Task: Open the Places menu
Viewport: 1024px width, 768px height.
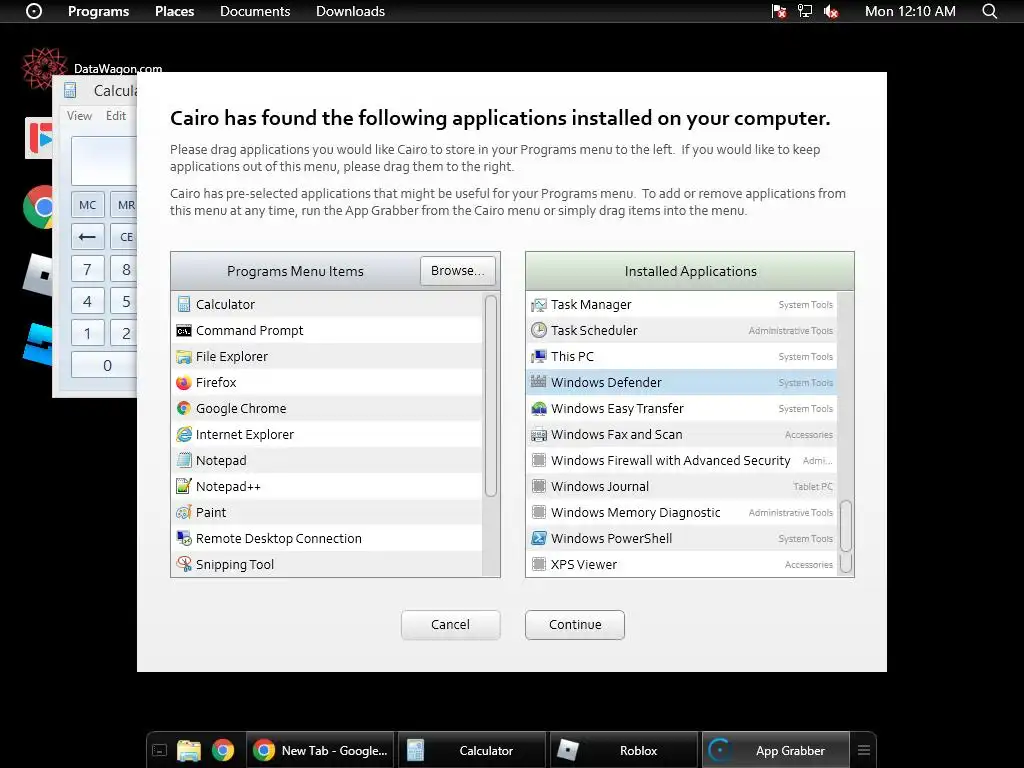Action: 174,11
